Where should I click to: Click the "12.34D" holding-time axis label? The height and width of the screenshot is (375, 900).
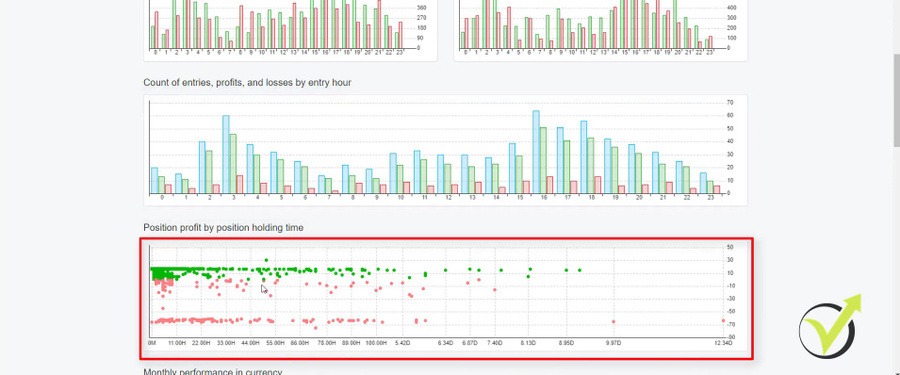click(x=723, y=343)
